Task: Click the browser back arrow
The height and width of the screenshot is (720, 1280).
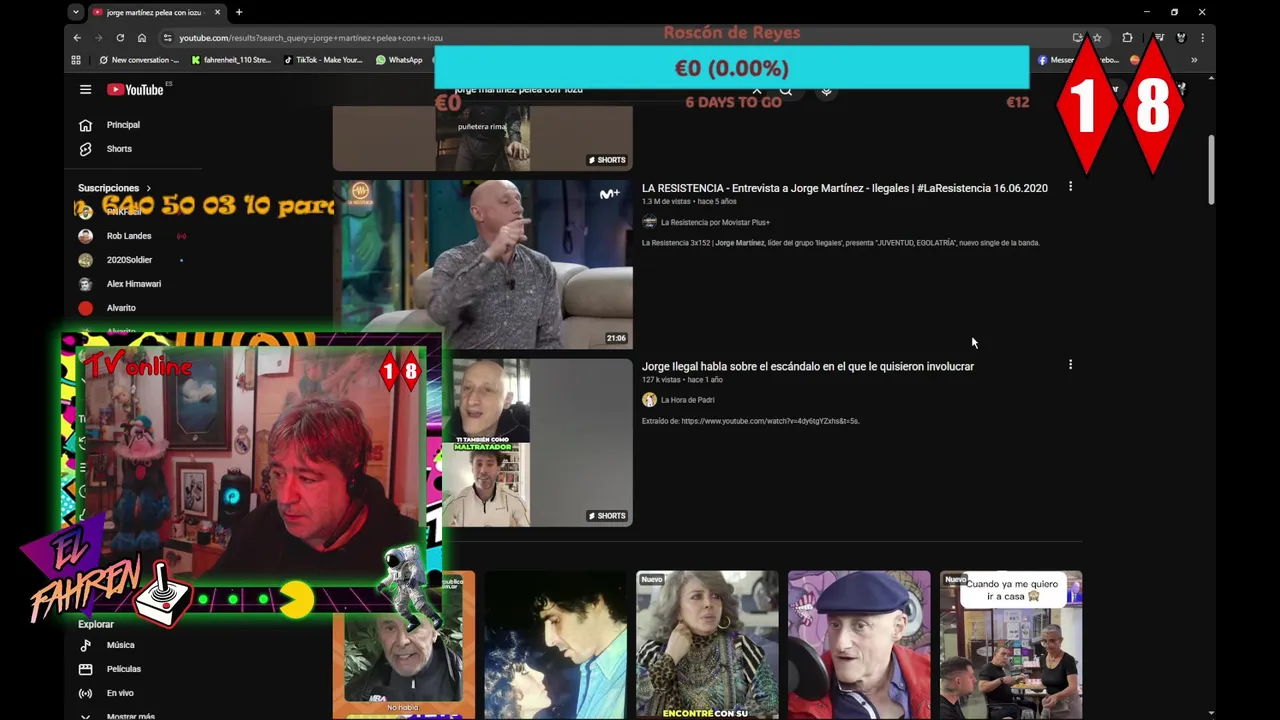Action: point(77,38)
